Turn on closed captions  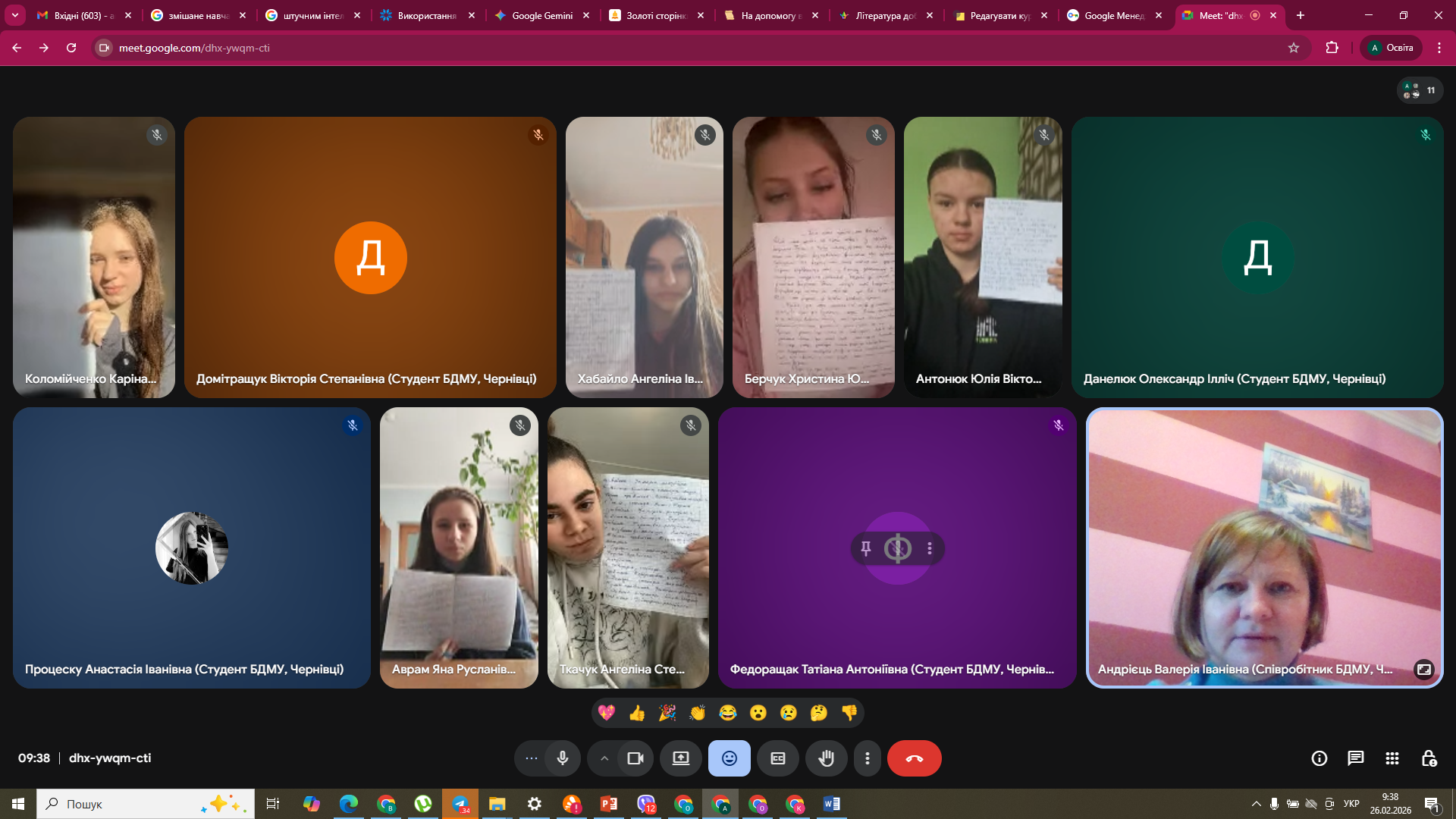777,758
